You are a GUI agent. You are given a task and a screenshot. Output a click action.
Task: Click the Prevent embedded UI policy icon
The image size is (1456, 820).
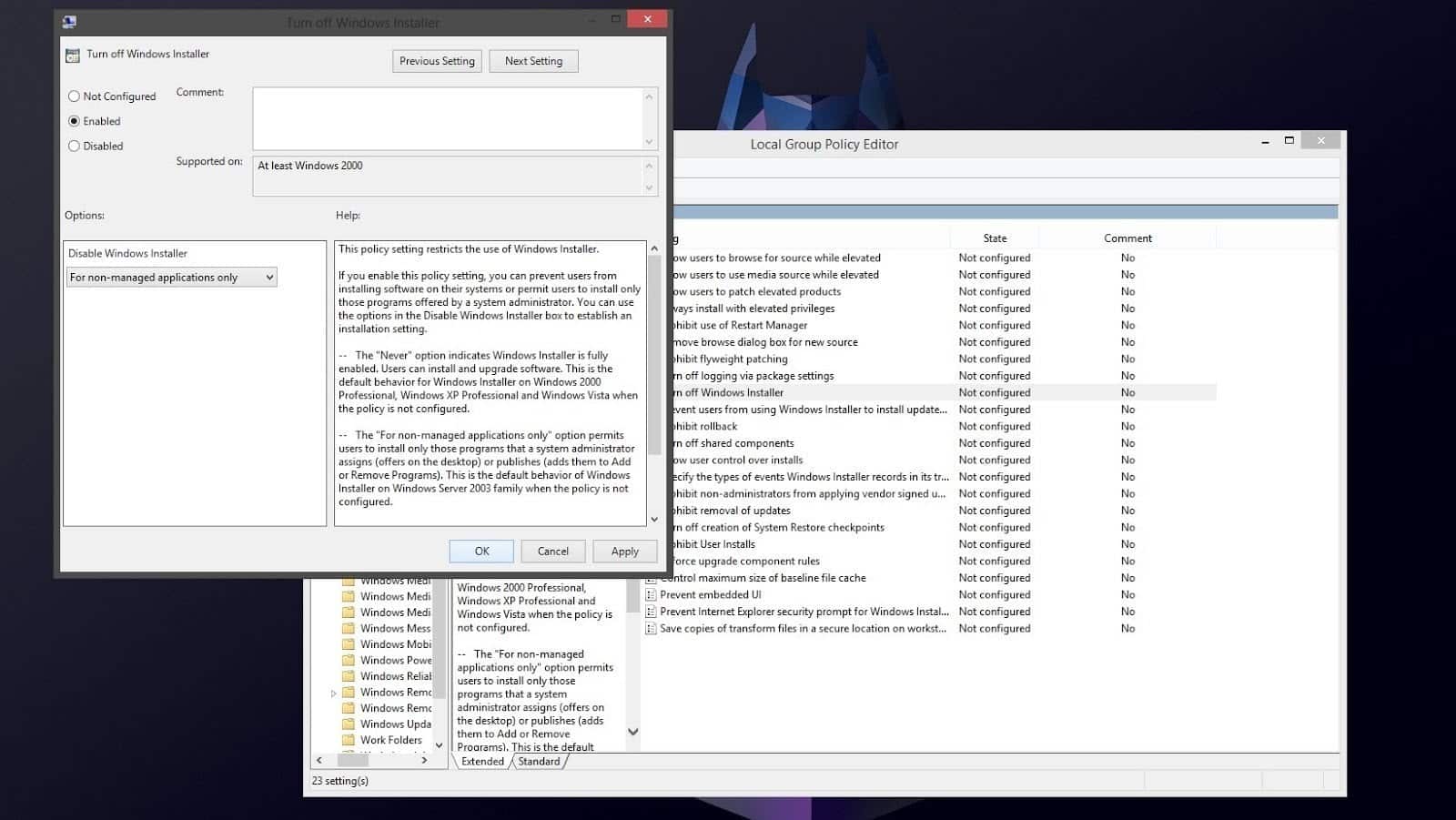pos(651,595)
